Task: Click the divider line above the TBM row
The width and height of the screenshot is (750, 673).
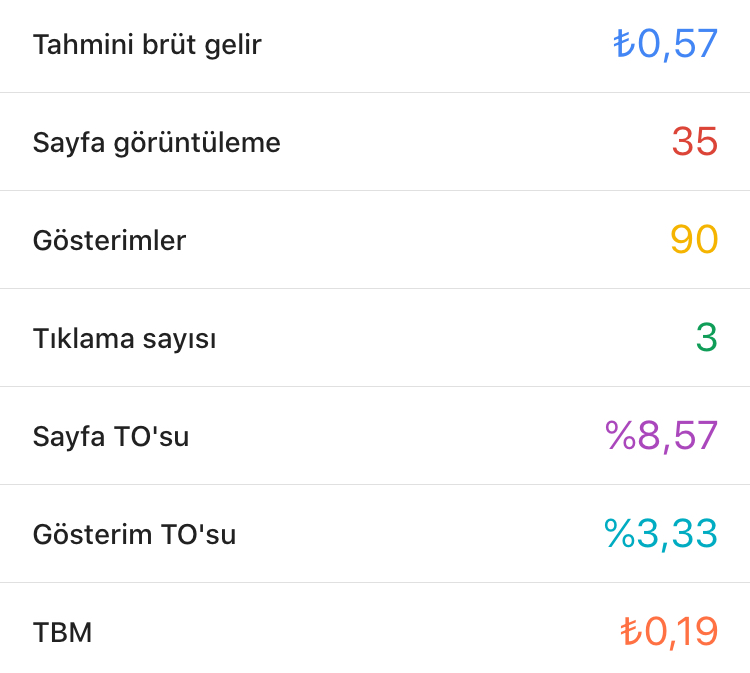Action: pyautogui.click(x=375, y=583)
